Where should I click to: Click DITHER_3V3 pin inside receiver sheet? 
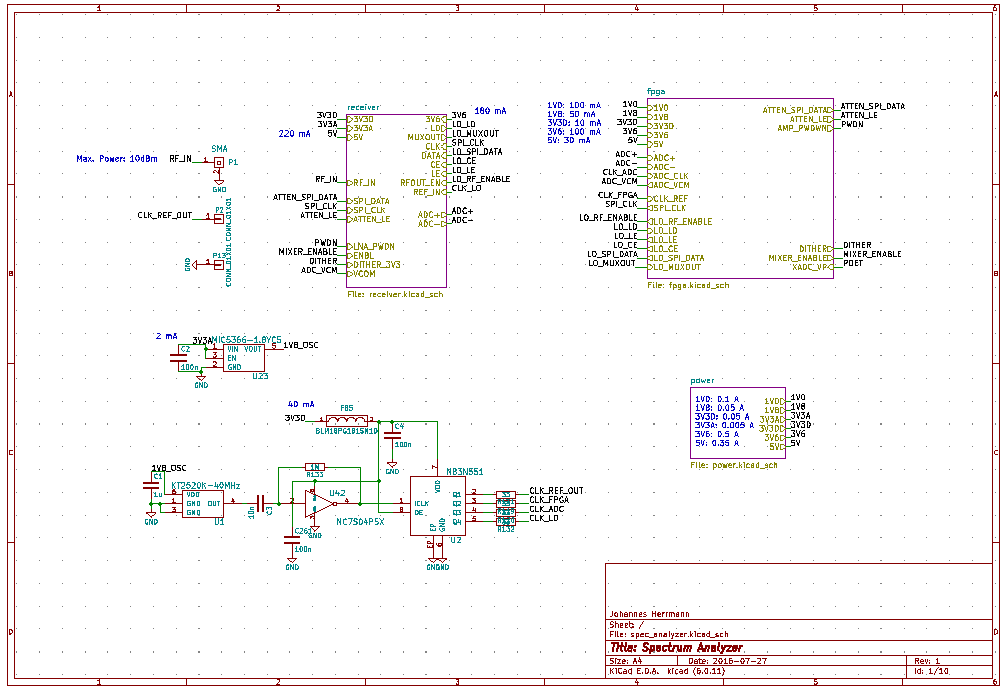[x=377, y=265]
